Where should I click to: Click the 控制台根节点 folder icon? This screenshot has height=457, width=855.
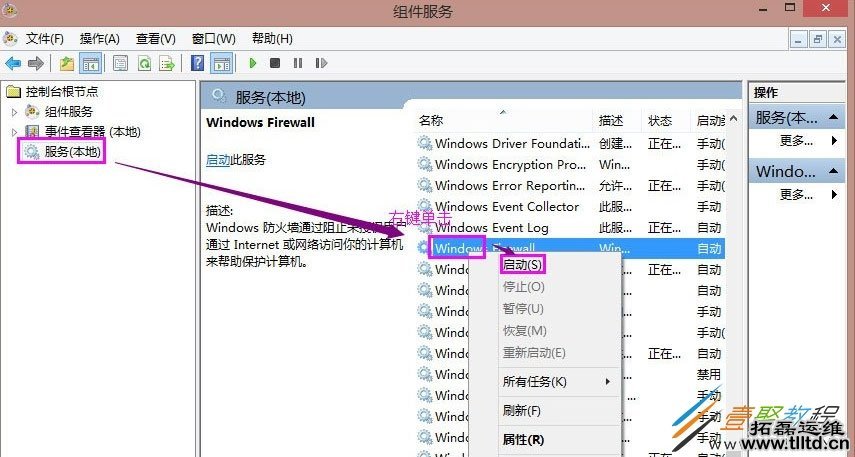coord(14,92)
